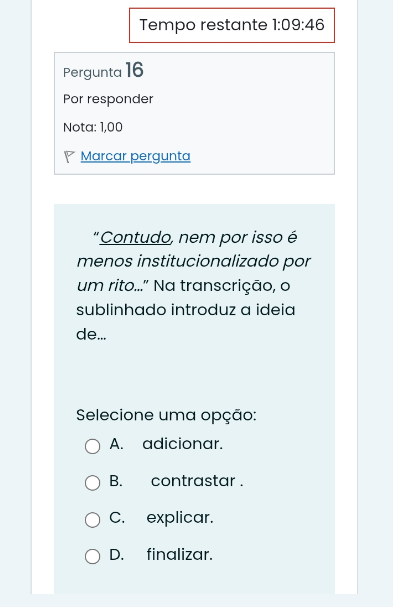Screen dimensions: 393x607
Task: Pick the radio button for option C
Action: pyautogui.click(x=93, y=520)
